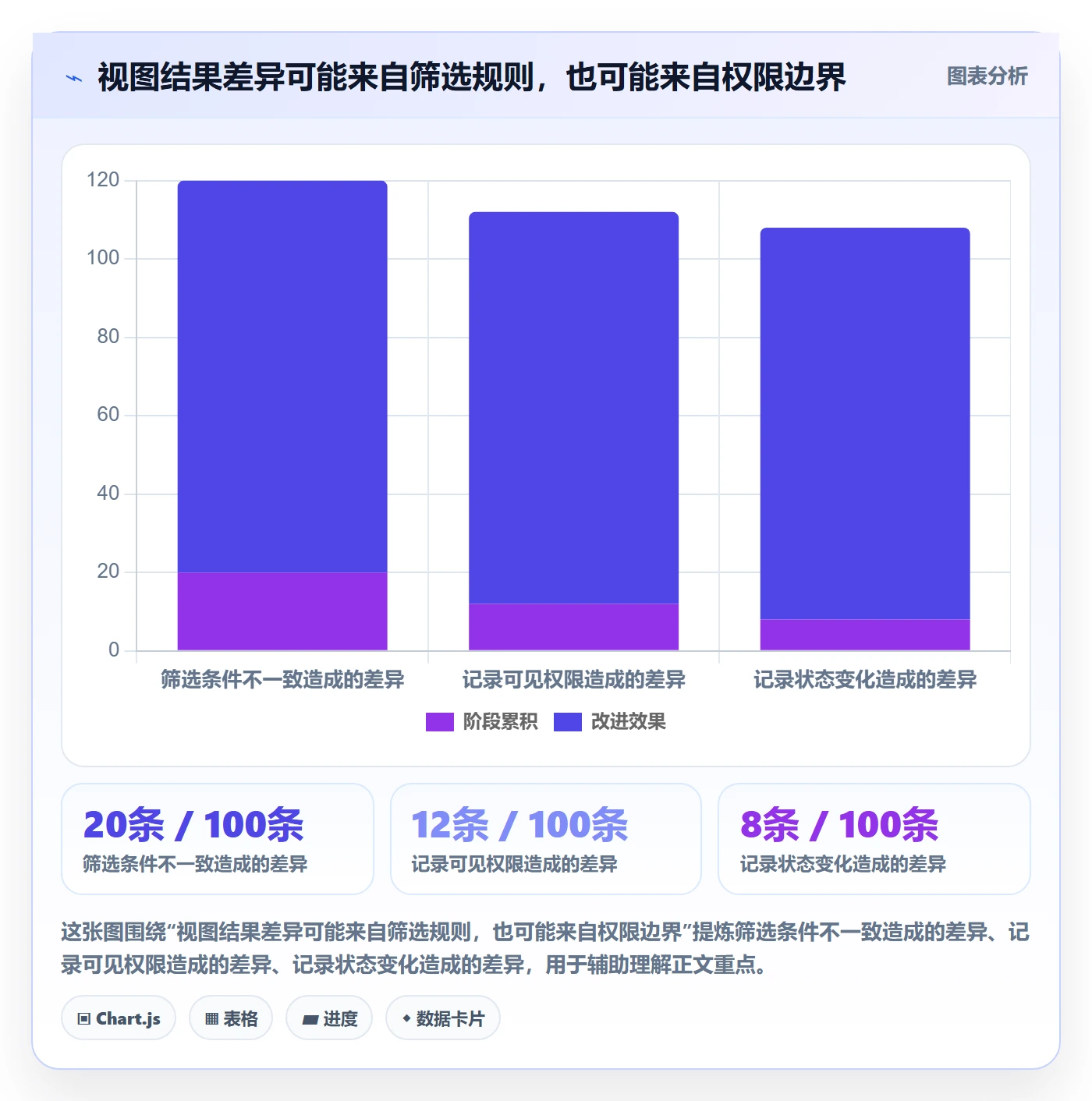
Task: Click the purple bar segment for 筛选条件不一致造成的差异
Action: coord(282,611)
